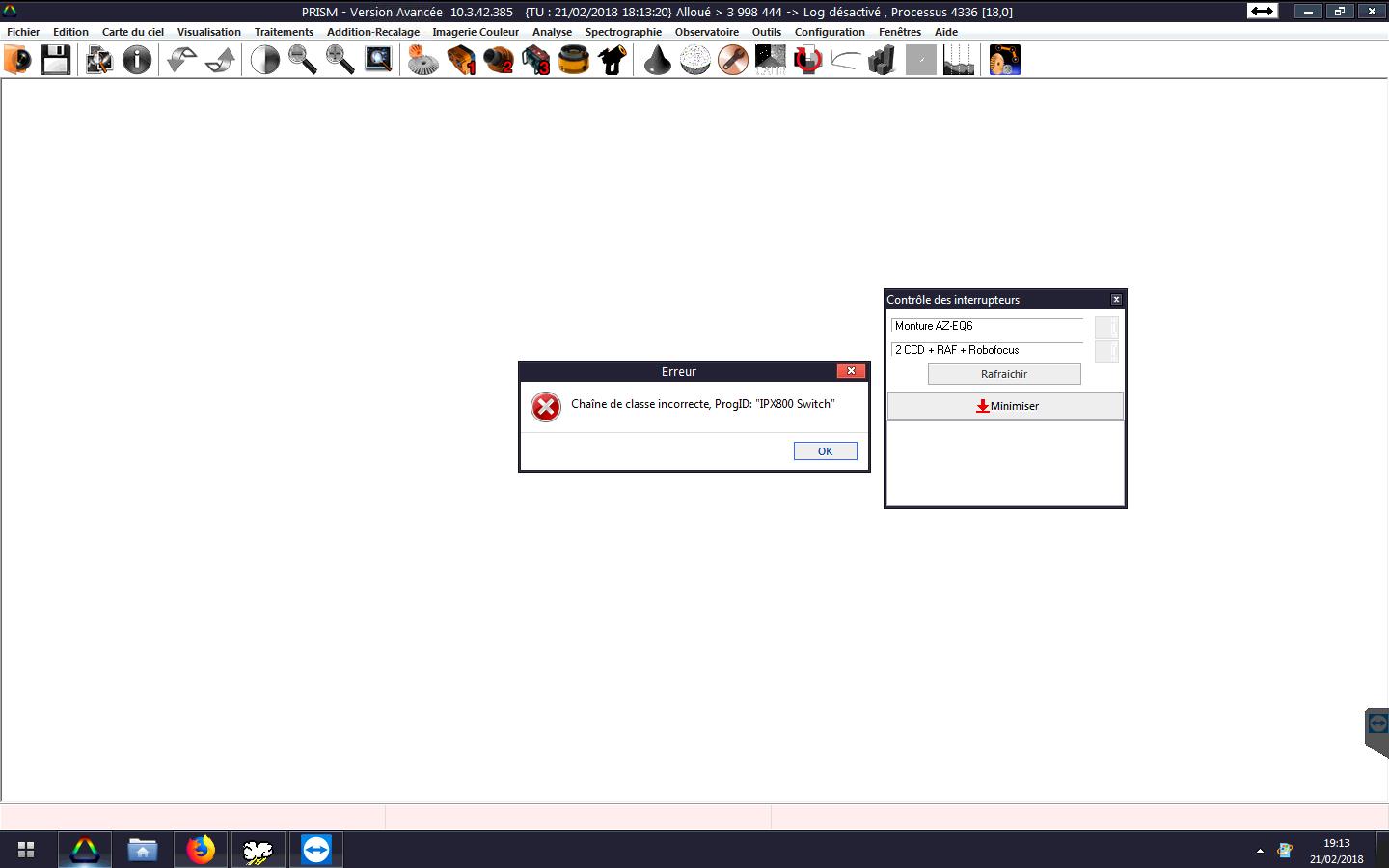Image resolution: width=1389 pixels, height=868 pixels.
Task: Open the camera number 1 icon
Action: 461,60
